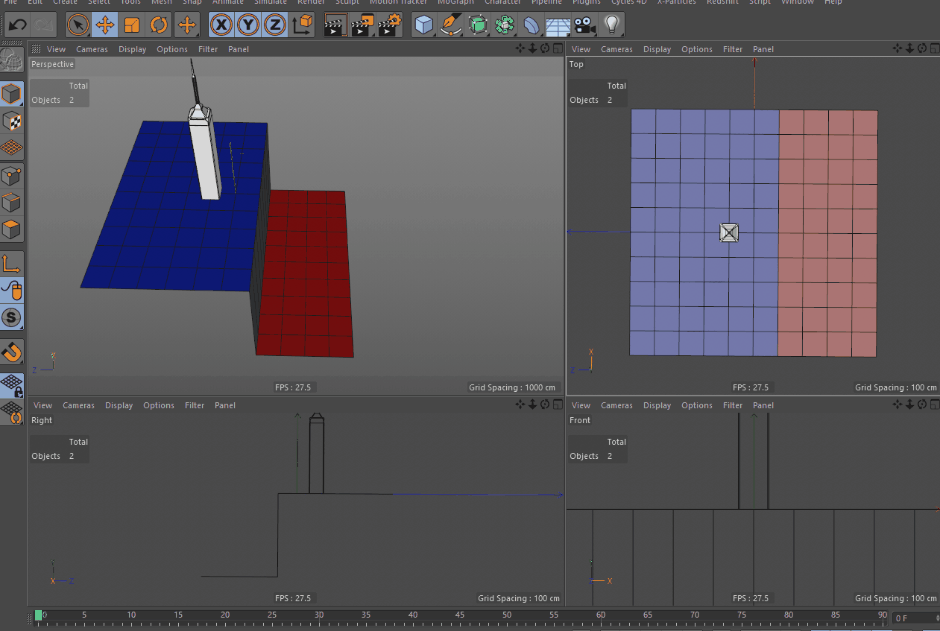
Task: Click Right viewport maximize toggle icon
Action: click(x=558, y=404)
